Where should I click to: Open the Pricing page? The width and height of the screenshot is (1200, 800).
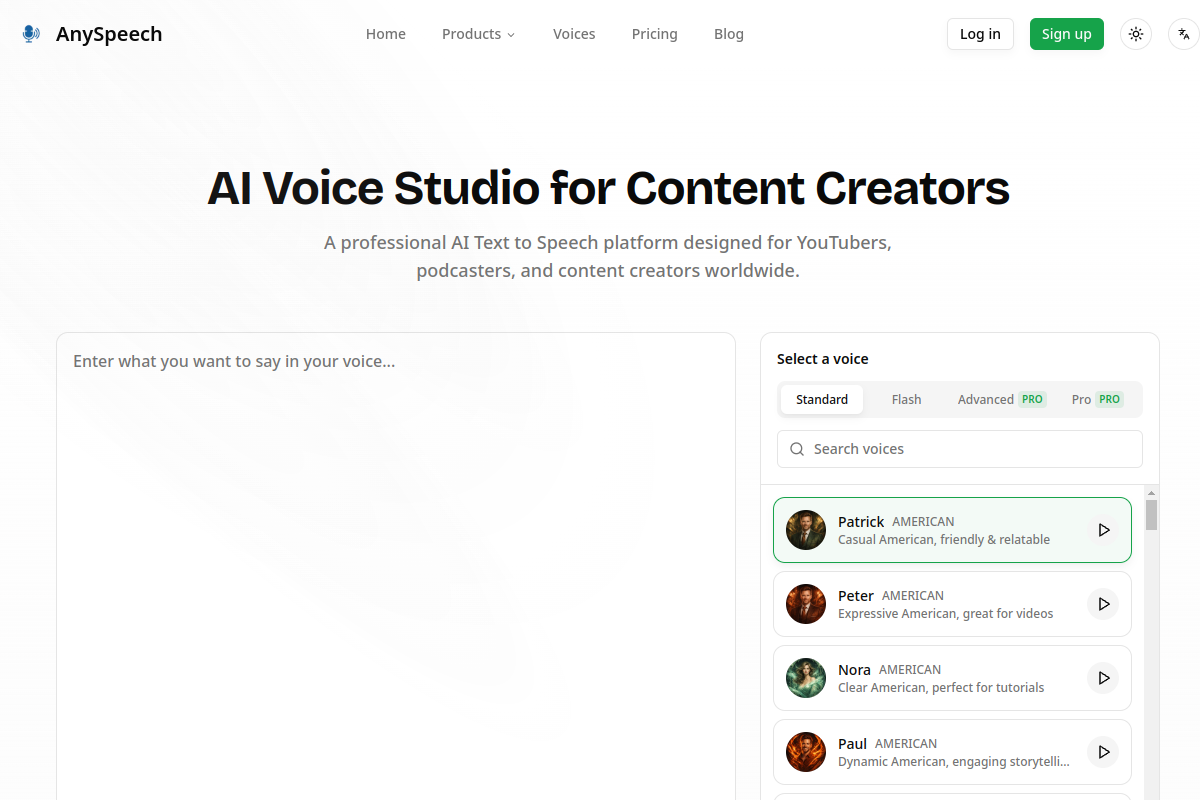point(655,34)
